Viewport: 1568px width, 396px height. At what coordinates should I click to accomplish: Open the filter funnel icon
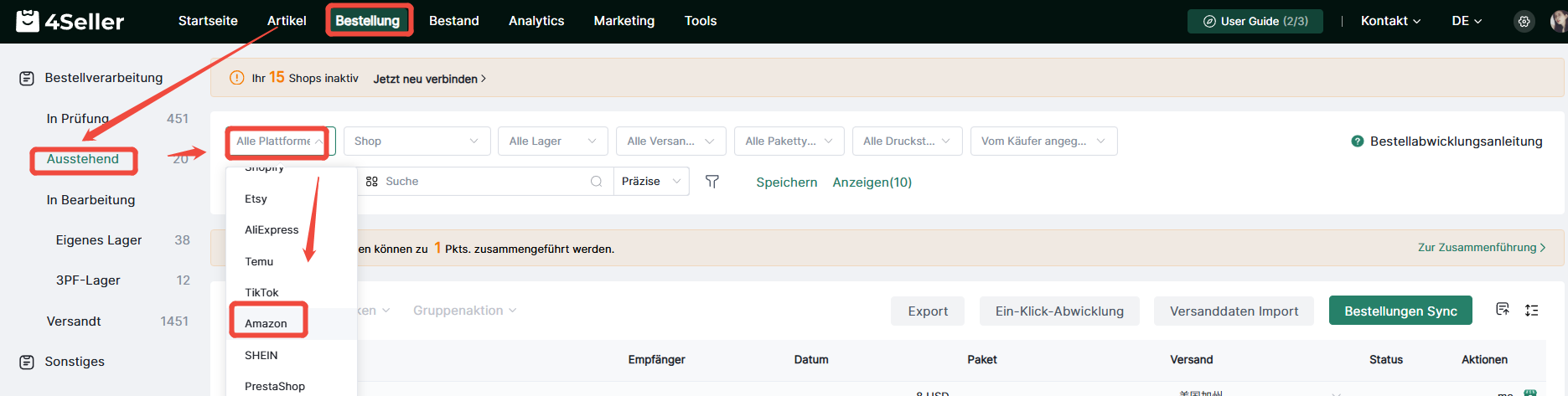point(712,182)
